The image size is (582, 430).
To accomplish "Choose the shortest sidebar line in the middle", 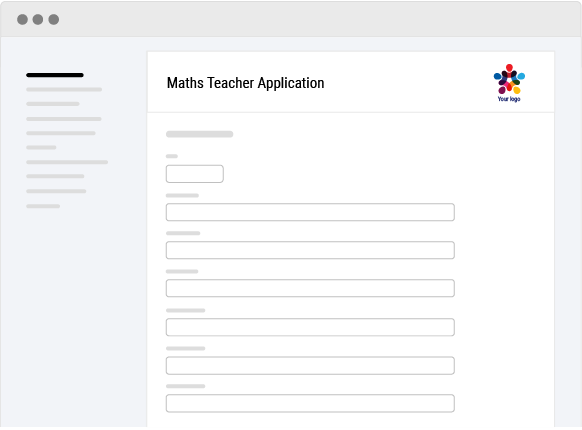I will point(41,147).
